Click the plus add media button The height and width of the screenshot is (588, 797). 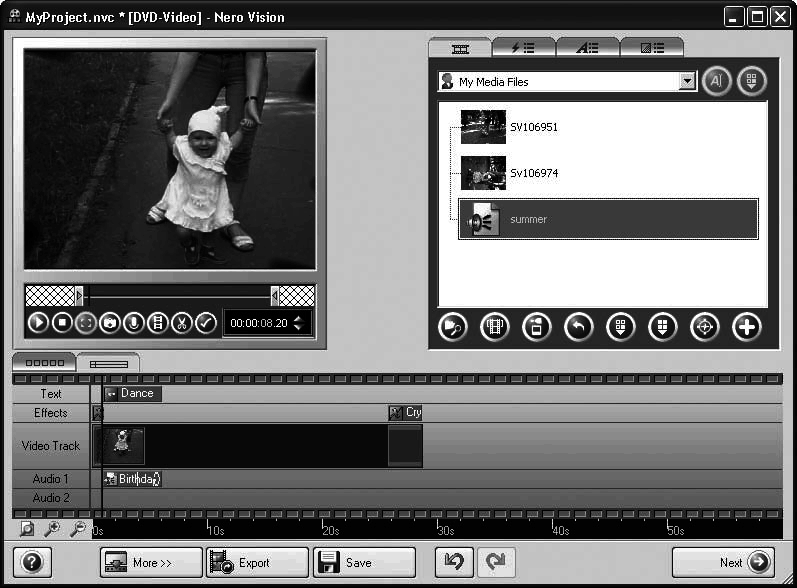coord(746,327)
